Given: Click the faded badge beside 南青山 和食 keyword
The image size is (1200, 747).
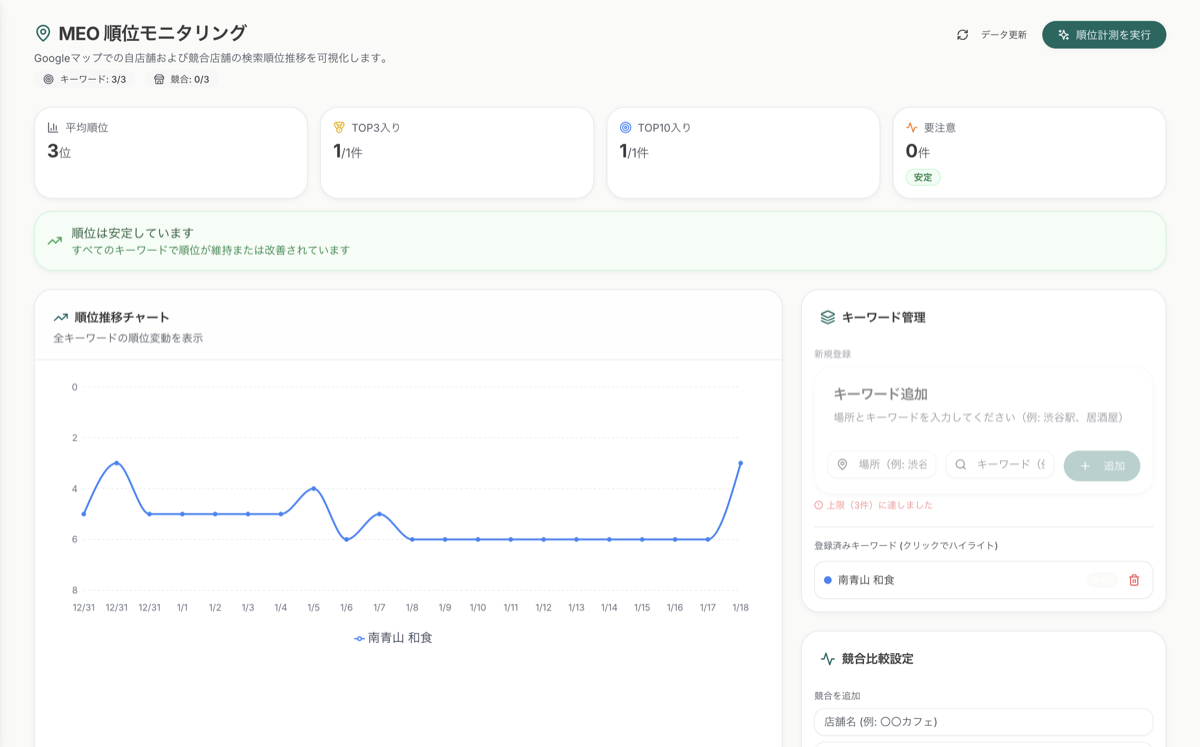Looking at the screenshot, I should tap(1103, 580).
